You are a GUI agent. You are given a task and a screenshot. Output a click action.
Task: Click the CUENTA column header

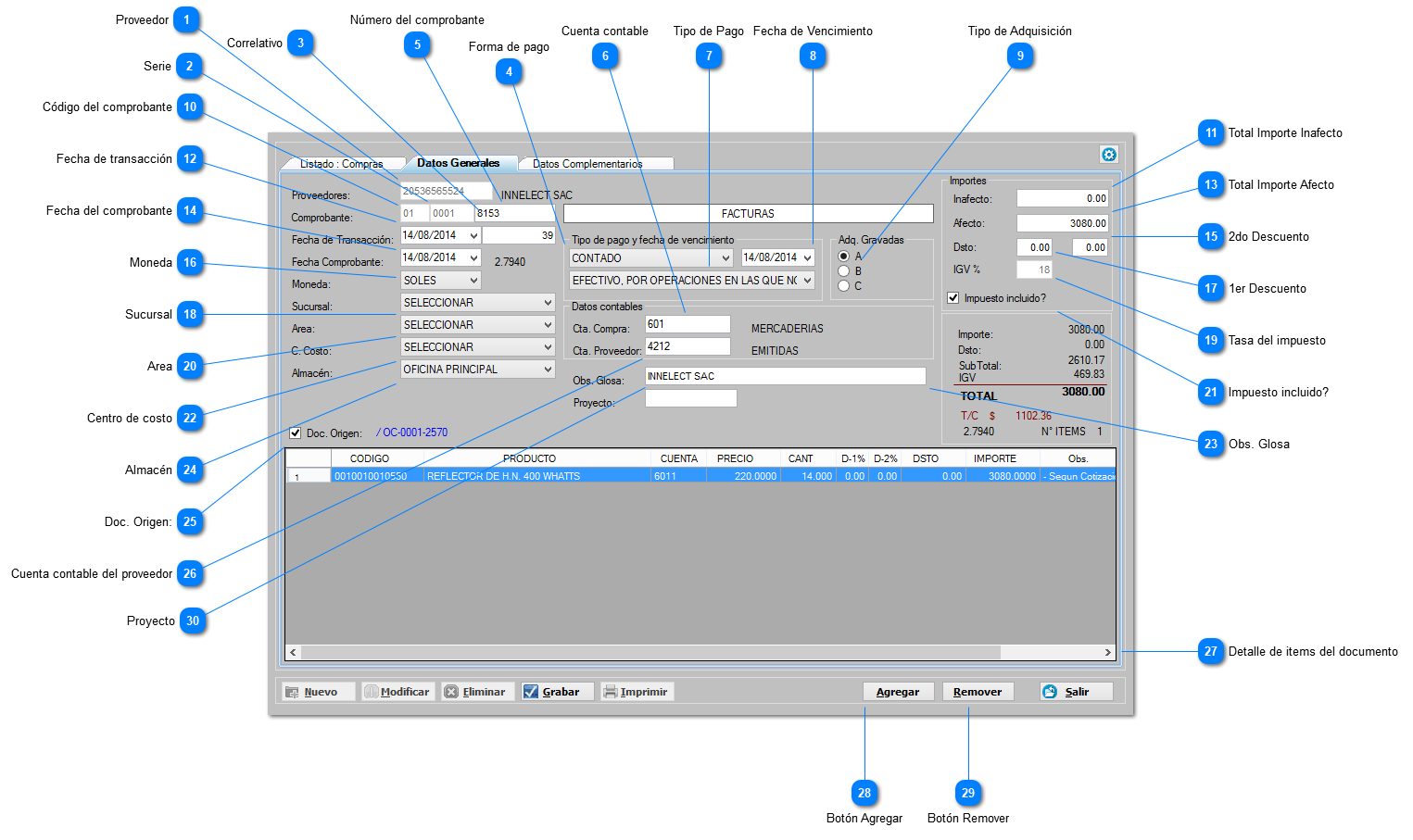point(679,458)
